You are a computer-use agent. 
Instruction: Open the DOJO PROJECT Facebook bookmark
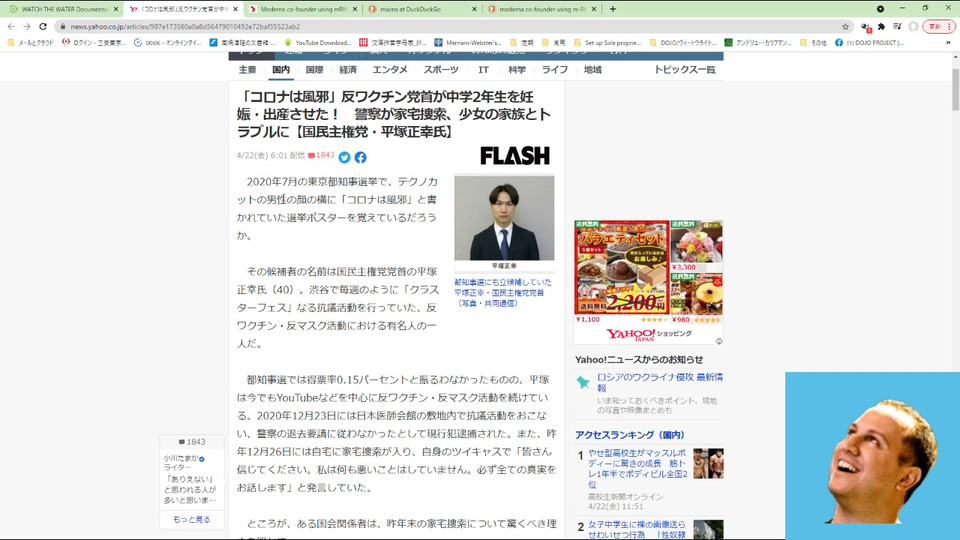point(869,43)
